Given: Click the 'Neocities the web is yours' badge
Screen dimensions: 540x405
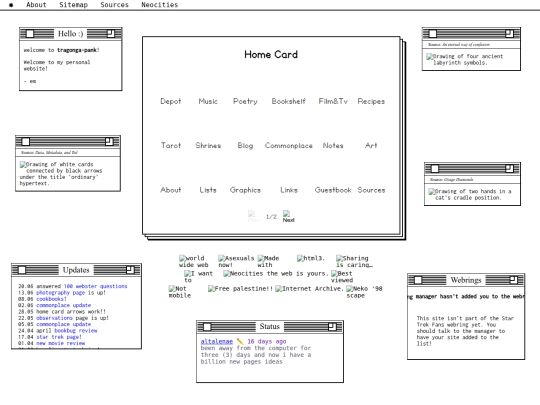Looking at the screenshot, I should click(276, 274).
